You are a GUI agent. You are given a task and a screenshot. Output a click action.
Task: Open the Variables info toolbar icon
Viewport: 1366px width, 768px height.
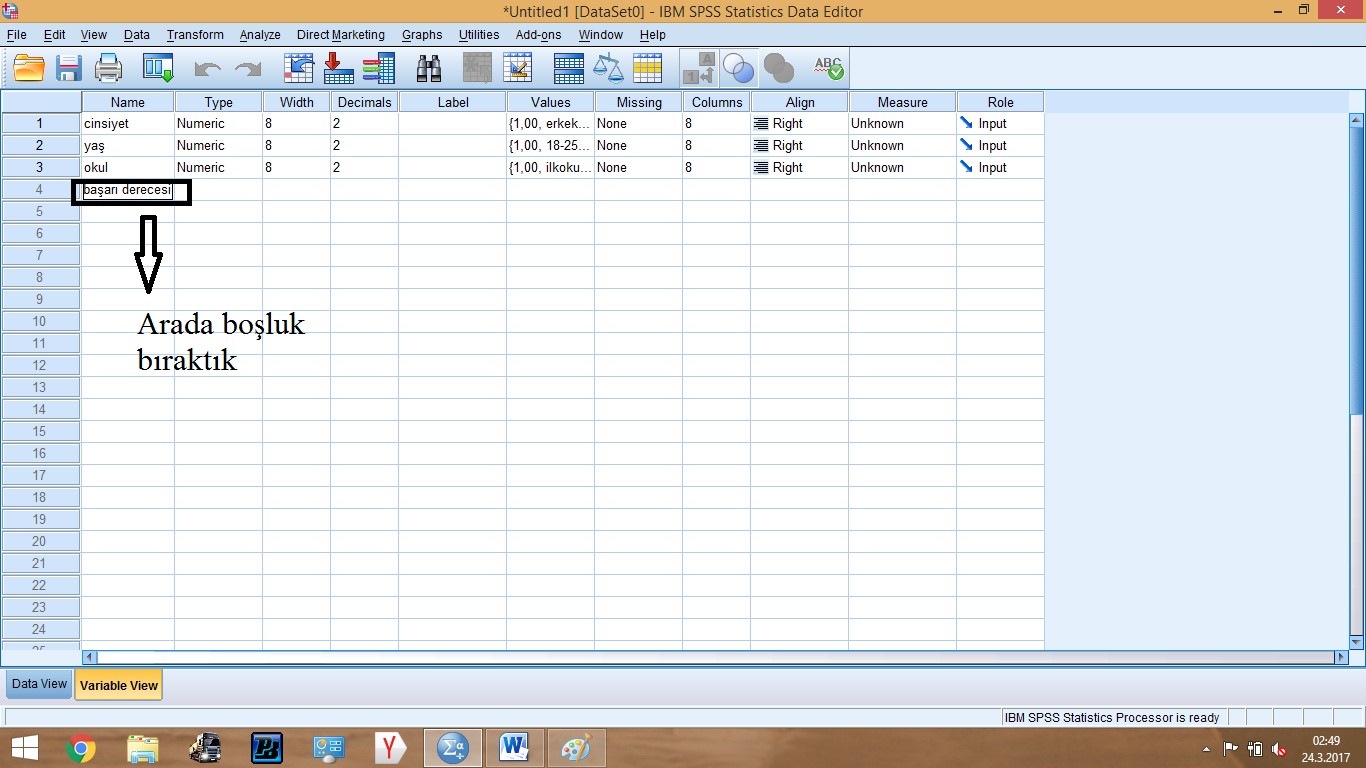379,68
